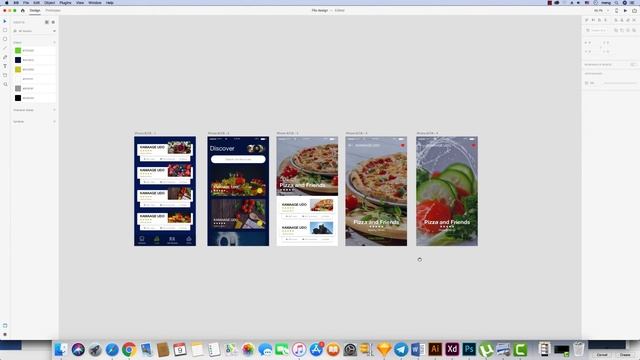Image resolution: width=640 pixels, height=360 pixels.
Task: Open Telegram from the Dock
Action: tap(401, 349)
